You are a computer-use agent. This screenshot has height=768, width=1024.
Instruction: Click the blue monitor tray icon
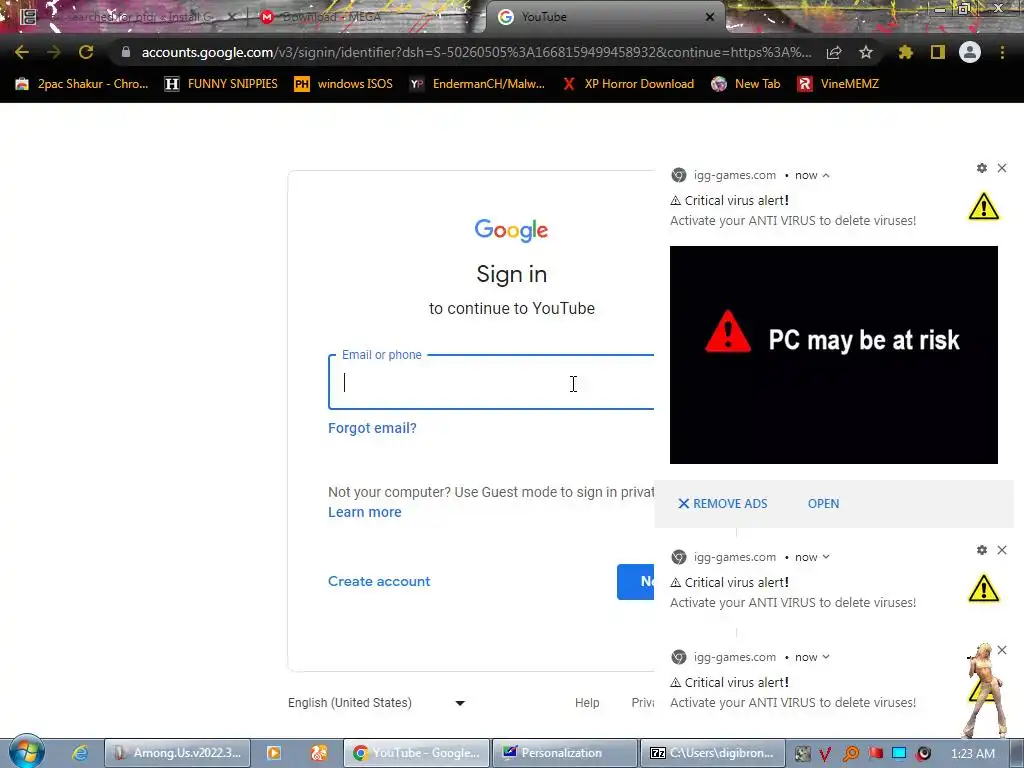(899, 754)
